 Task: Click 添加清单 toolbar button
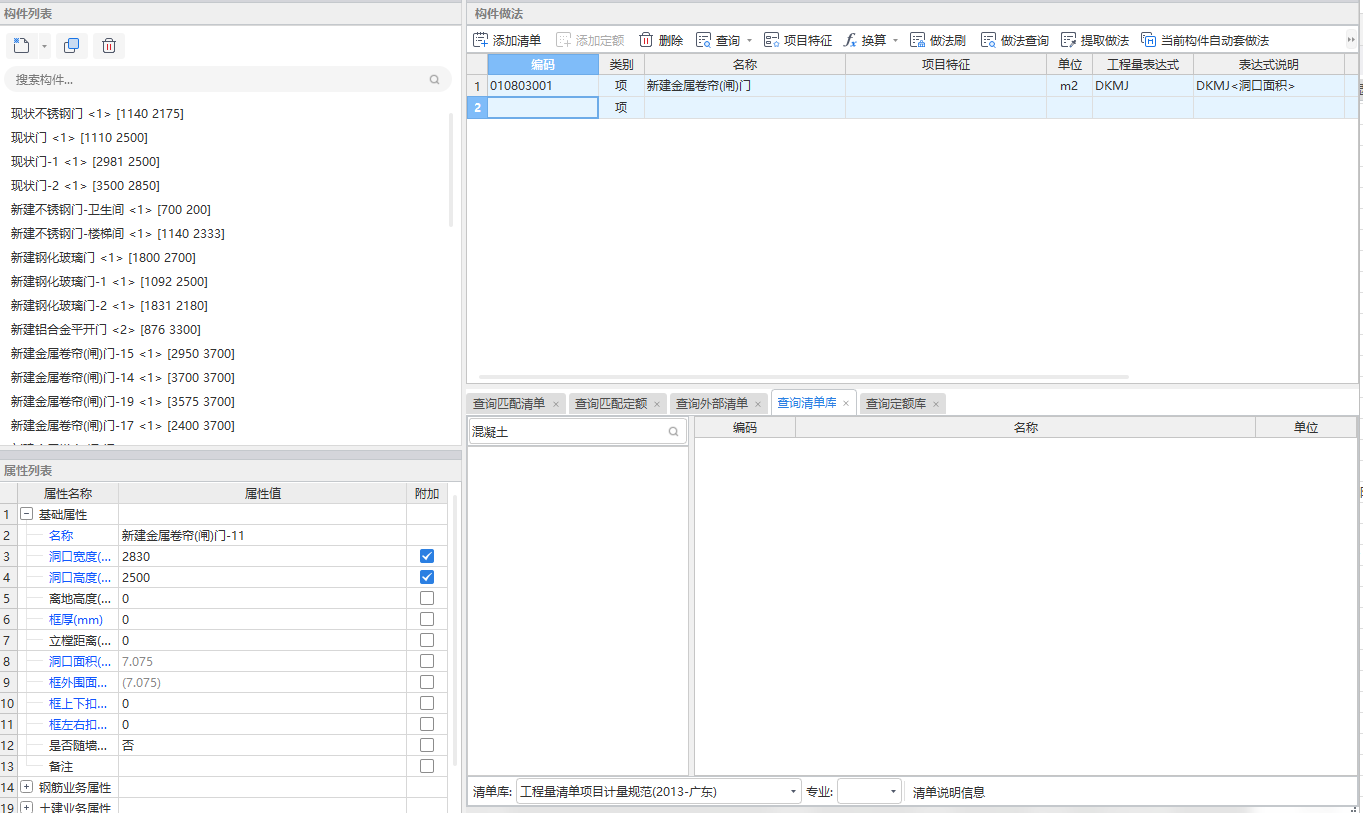click(x=507, y=41)
